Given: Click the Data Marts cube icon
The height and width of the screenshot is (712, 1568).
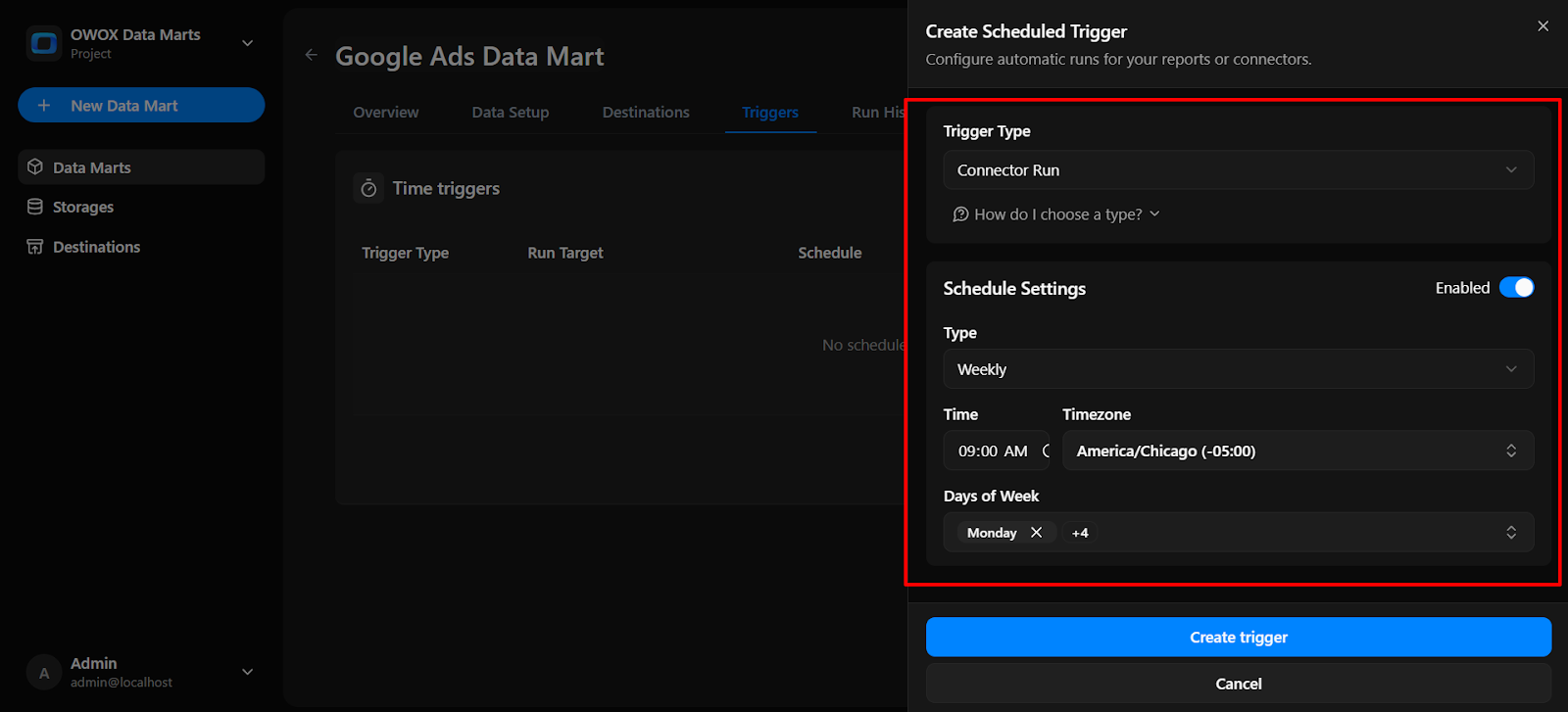Looking at the screenshot, I should (x=35, y=167).
